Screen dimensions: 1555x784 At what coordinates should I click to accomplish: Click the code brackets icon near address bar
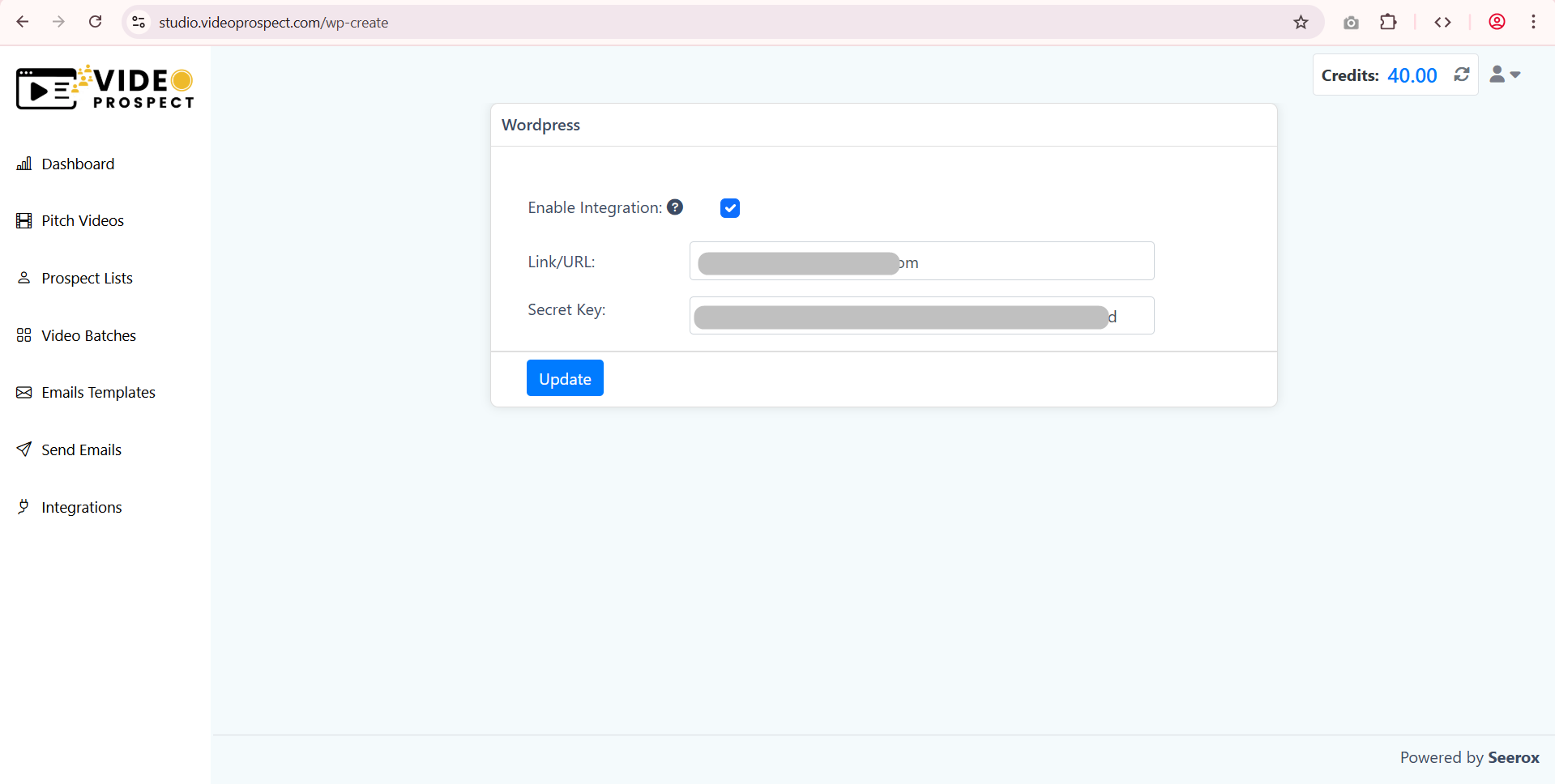(1444, 22)
